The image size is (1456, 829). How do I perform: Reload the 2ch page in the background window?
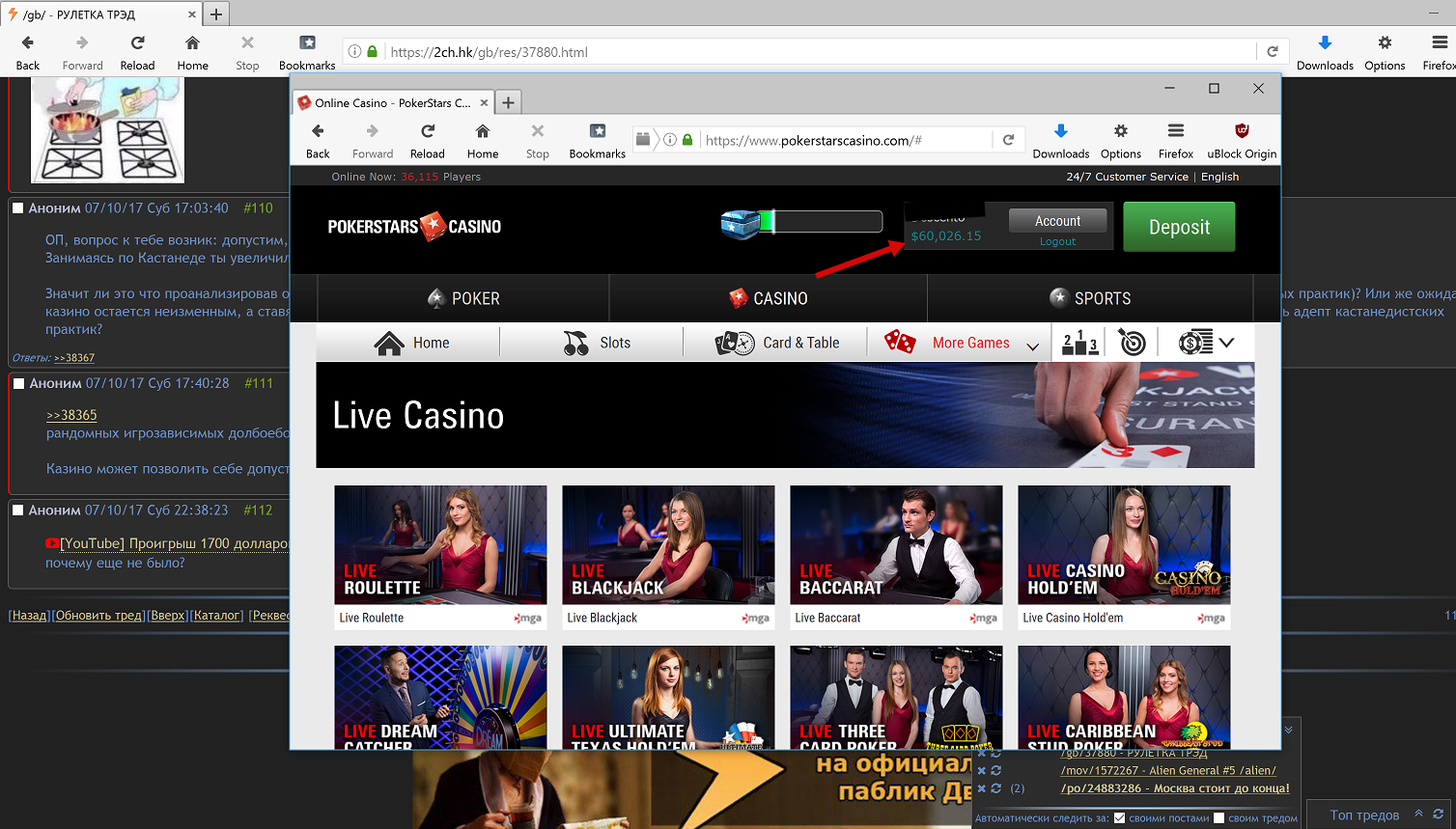click(x=137, y=52)
